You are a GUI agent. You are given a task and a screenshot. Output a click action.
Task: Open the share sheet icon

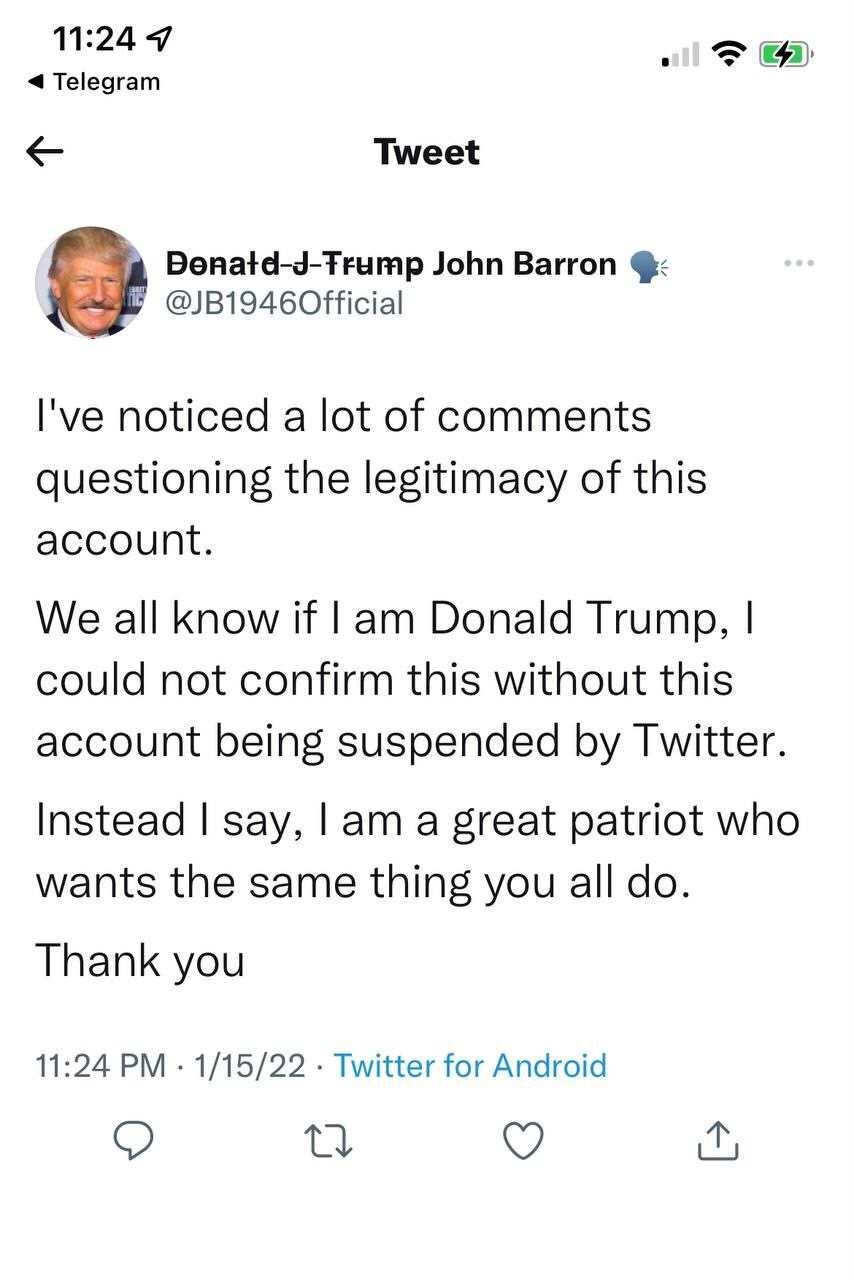tap(717, 1140)
